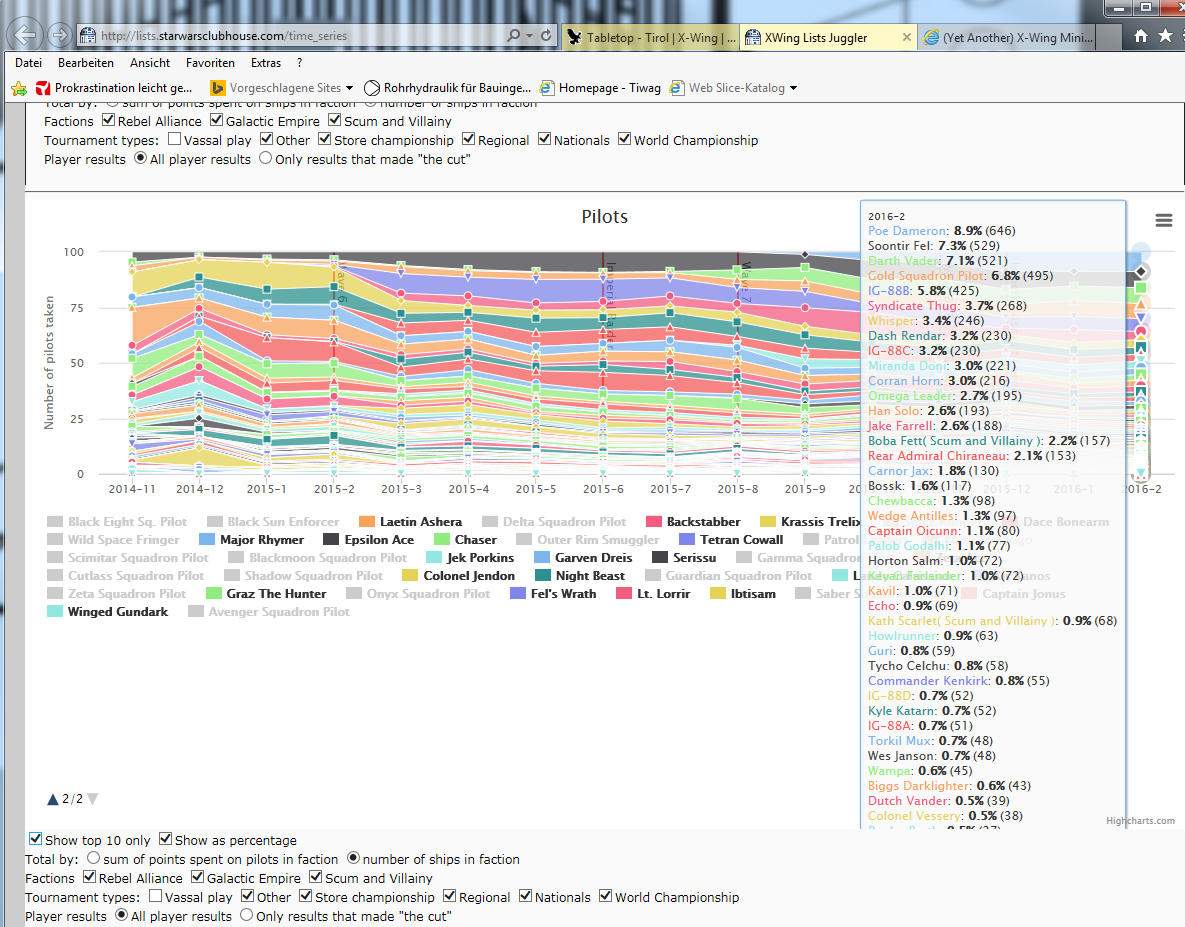Select Only results that made the cut (bottom)
The width and height of the screenshot is (1185, 927).
pyautogui.click(x=246, y=916)
